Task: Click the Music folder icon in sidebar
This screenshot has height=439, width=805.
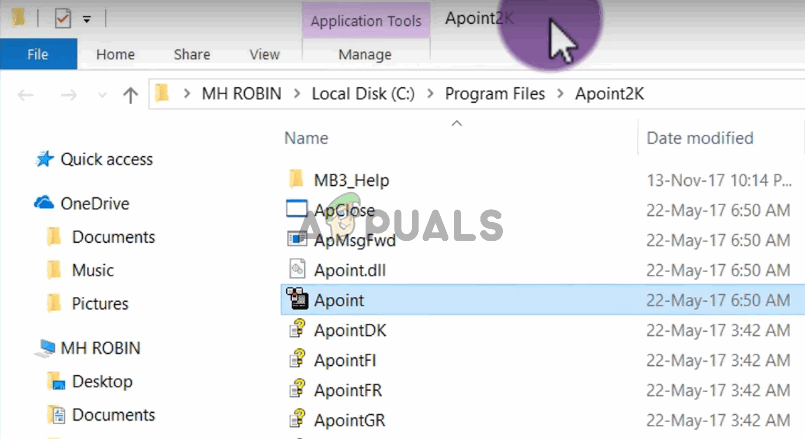Action: [x=54, y=270]
